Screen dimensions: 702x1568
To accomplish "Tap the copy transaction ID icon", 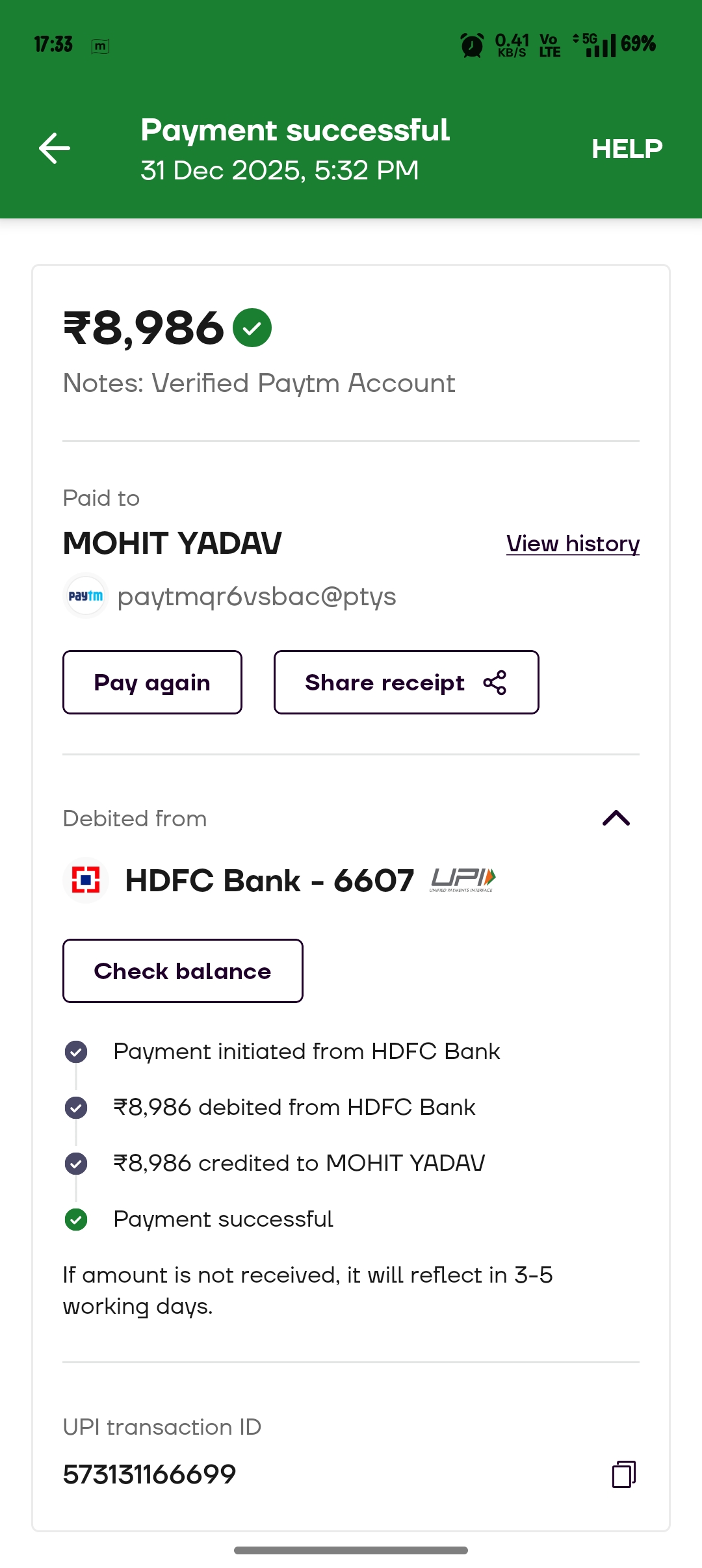I will pyautogui.click(x=623, y=1474).
